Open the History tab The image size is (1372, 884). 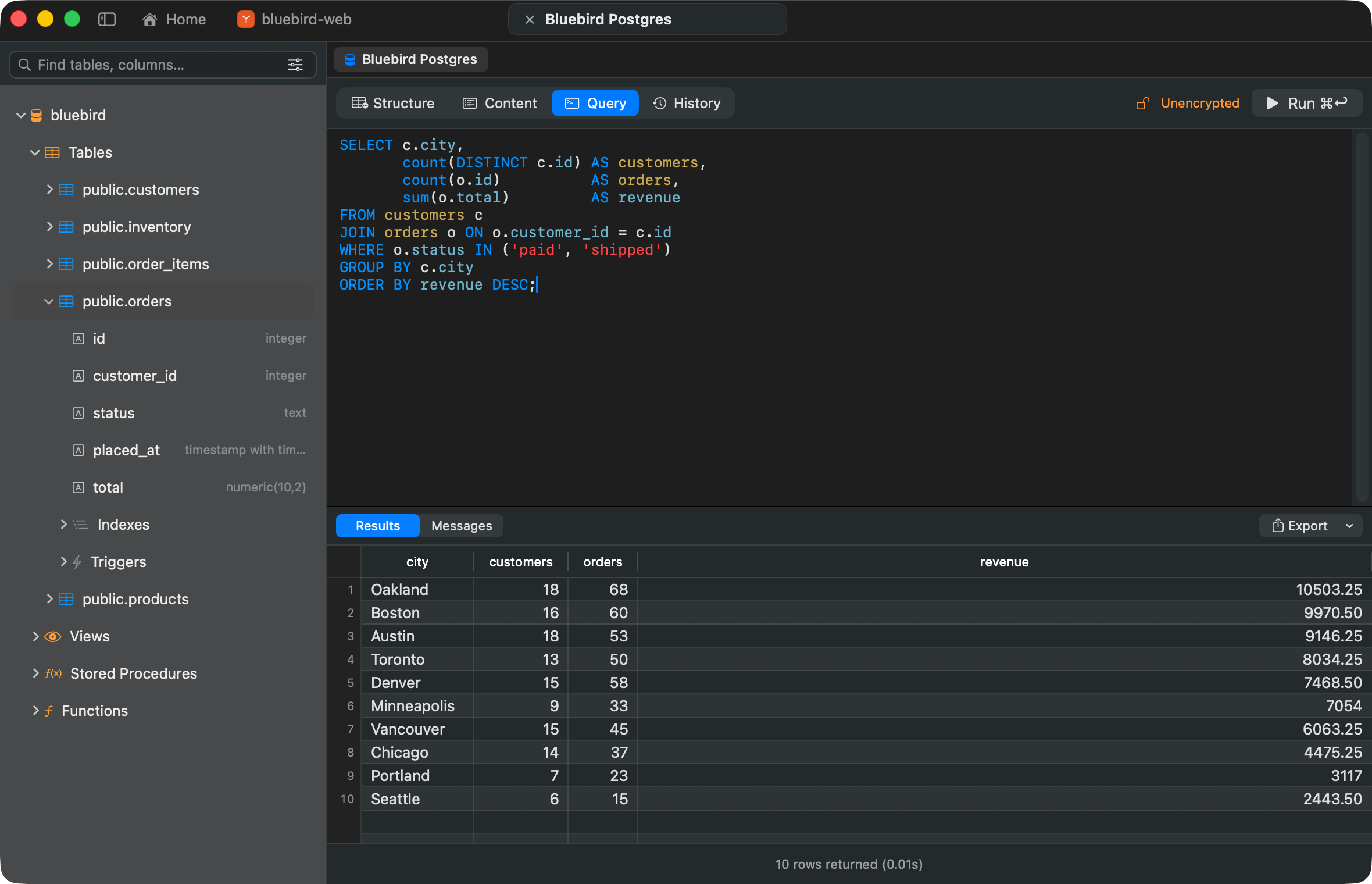click(687, 103)
